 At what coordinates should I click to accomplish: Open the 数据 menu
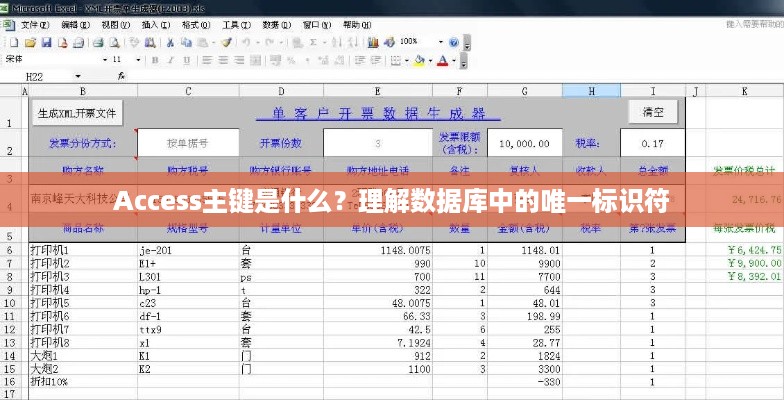[x=276, y=24]
